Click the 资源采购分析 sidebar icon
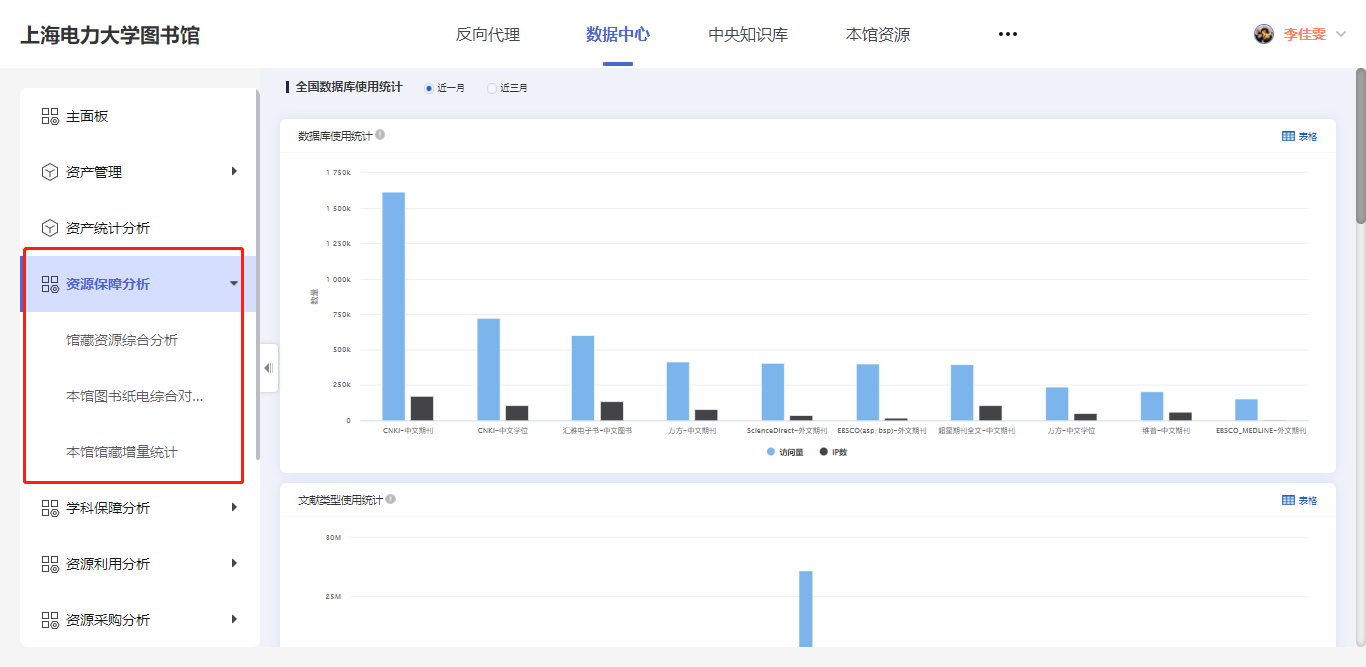1366x667 pixels. pyautogui.click(x=50, y=620)
